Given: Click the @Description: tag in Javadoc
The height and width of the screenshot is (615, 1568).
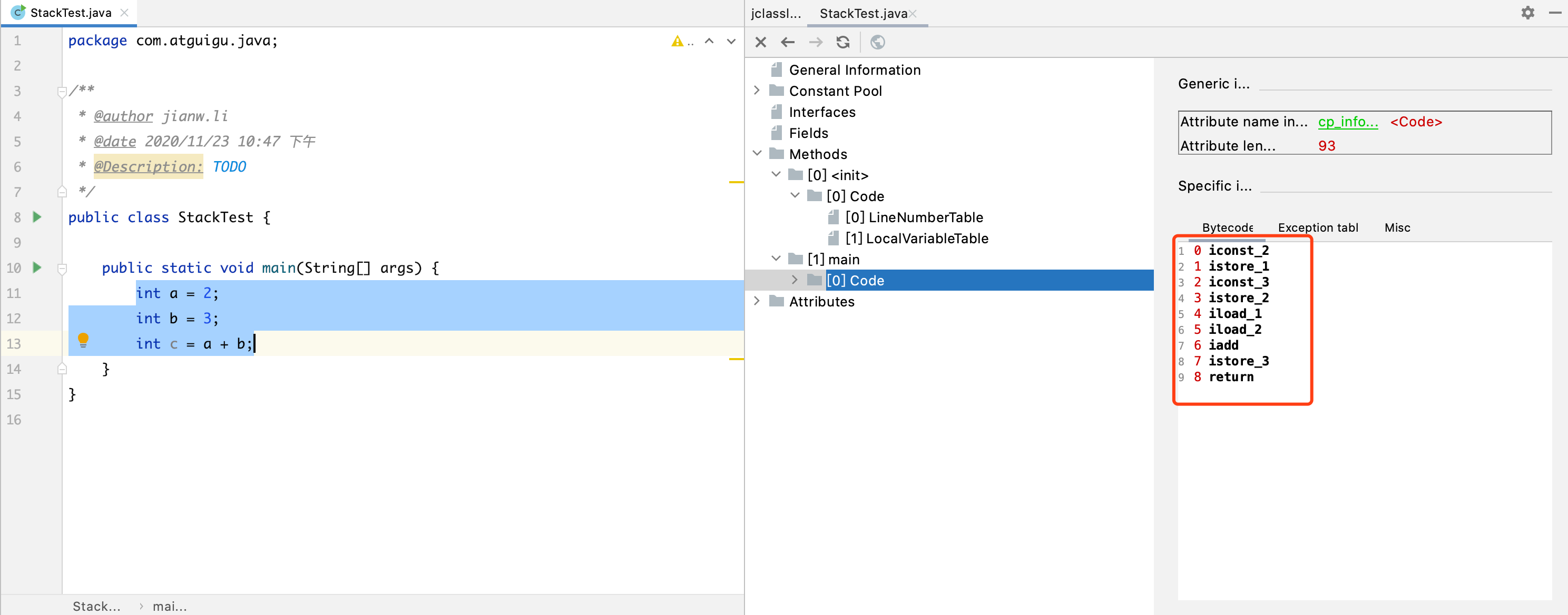Looking at the screenshot, I should (x=148, y=167).
